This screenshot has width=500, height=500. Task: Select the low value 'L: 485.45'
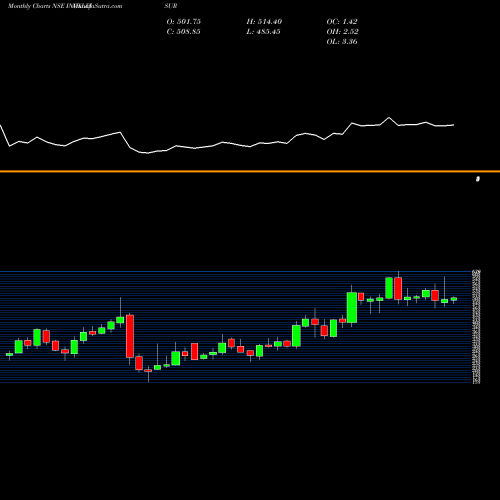point(263,31)
